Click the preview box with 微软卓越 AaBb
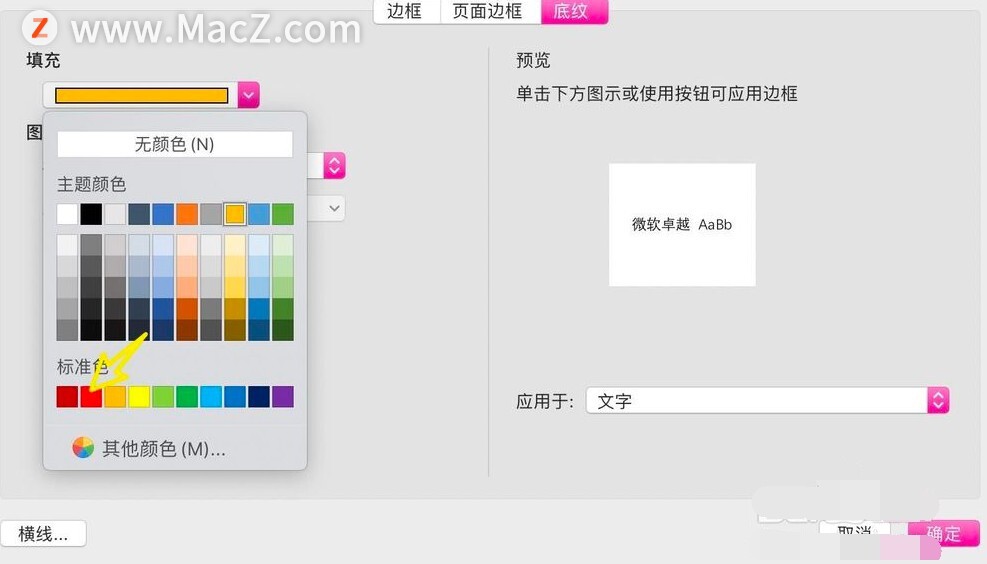This screenshot has height=564, width=987. [x=682, y=225]
